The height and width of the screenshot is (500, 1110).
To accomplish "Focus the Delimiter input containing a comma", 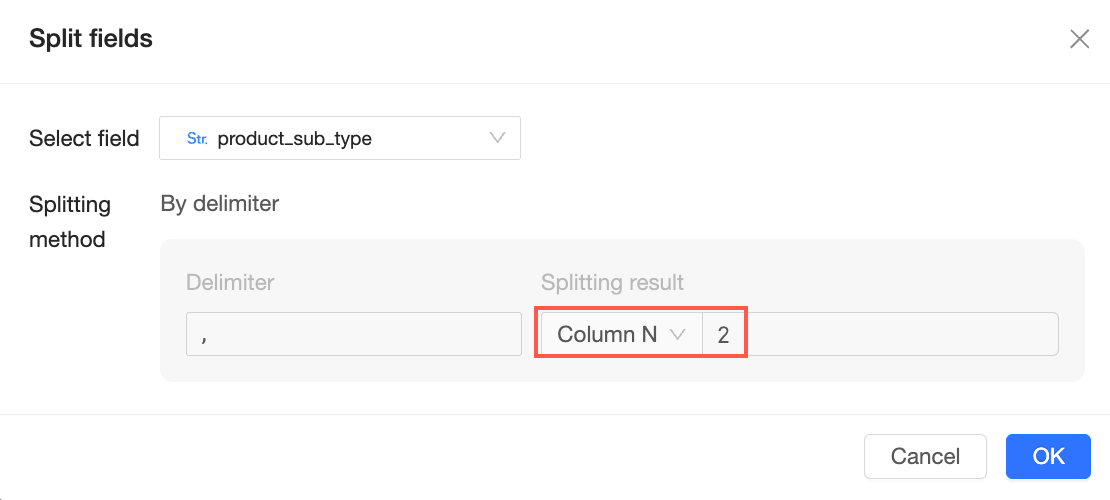I will pyautogui.click(x=354, y=335).
